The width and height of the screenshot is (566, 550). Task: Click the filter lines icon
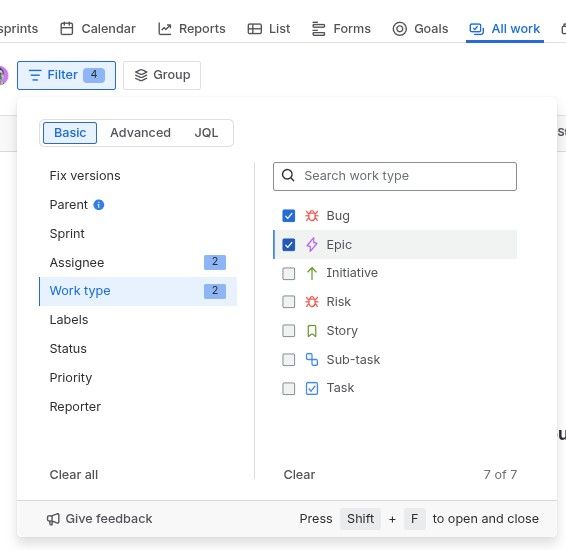click(35, 75)
